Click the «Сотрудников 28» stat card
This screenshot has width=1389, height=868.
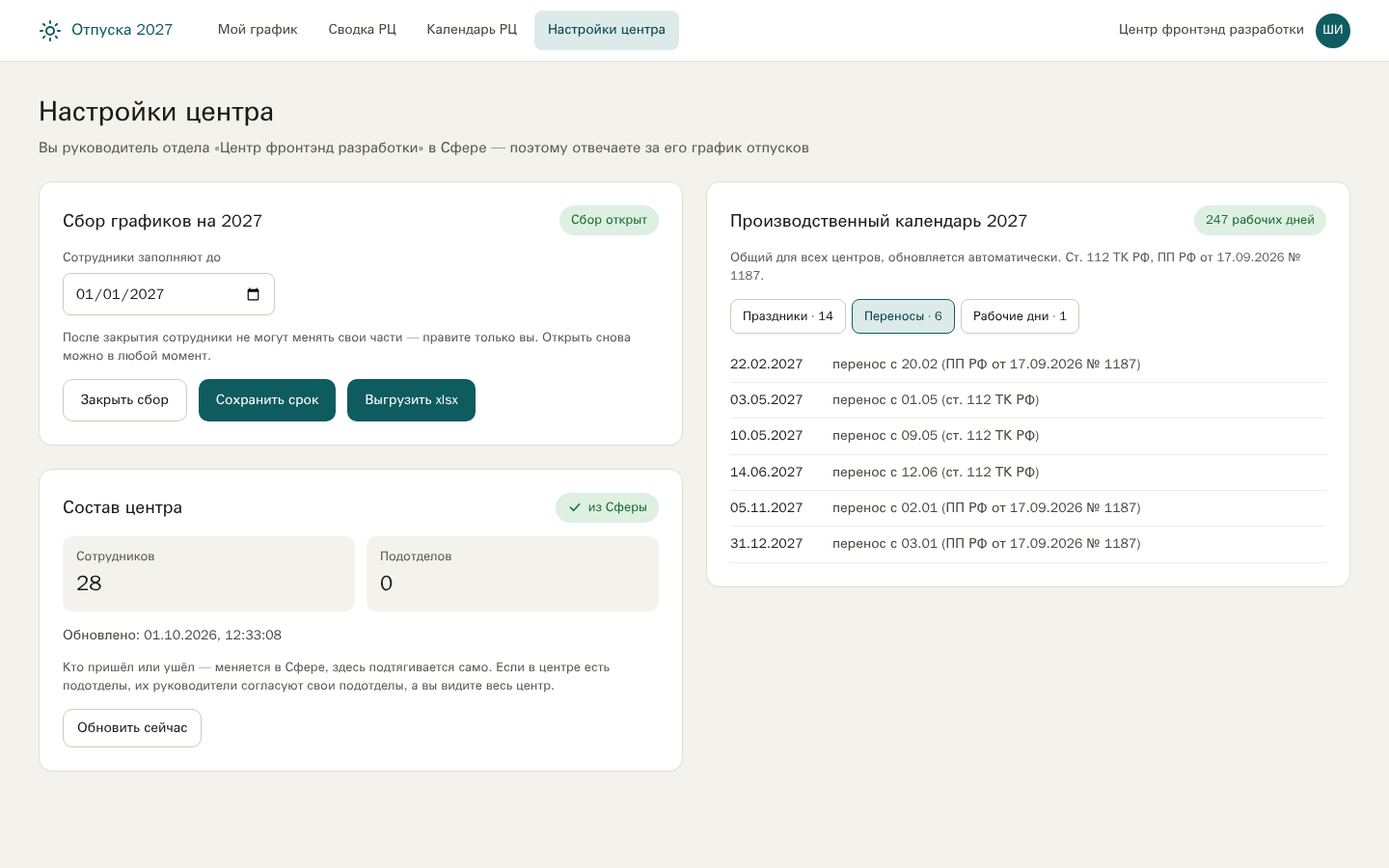(x=208, y=574)
